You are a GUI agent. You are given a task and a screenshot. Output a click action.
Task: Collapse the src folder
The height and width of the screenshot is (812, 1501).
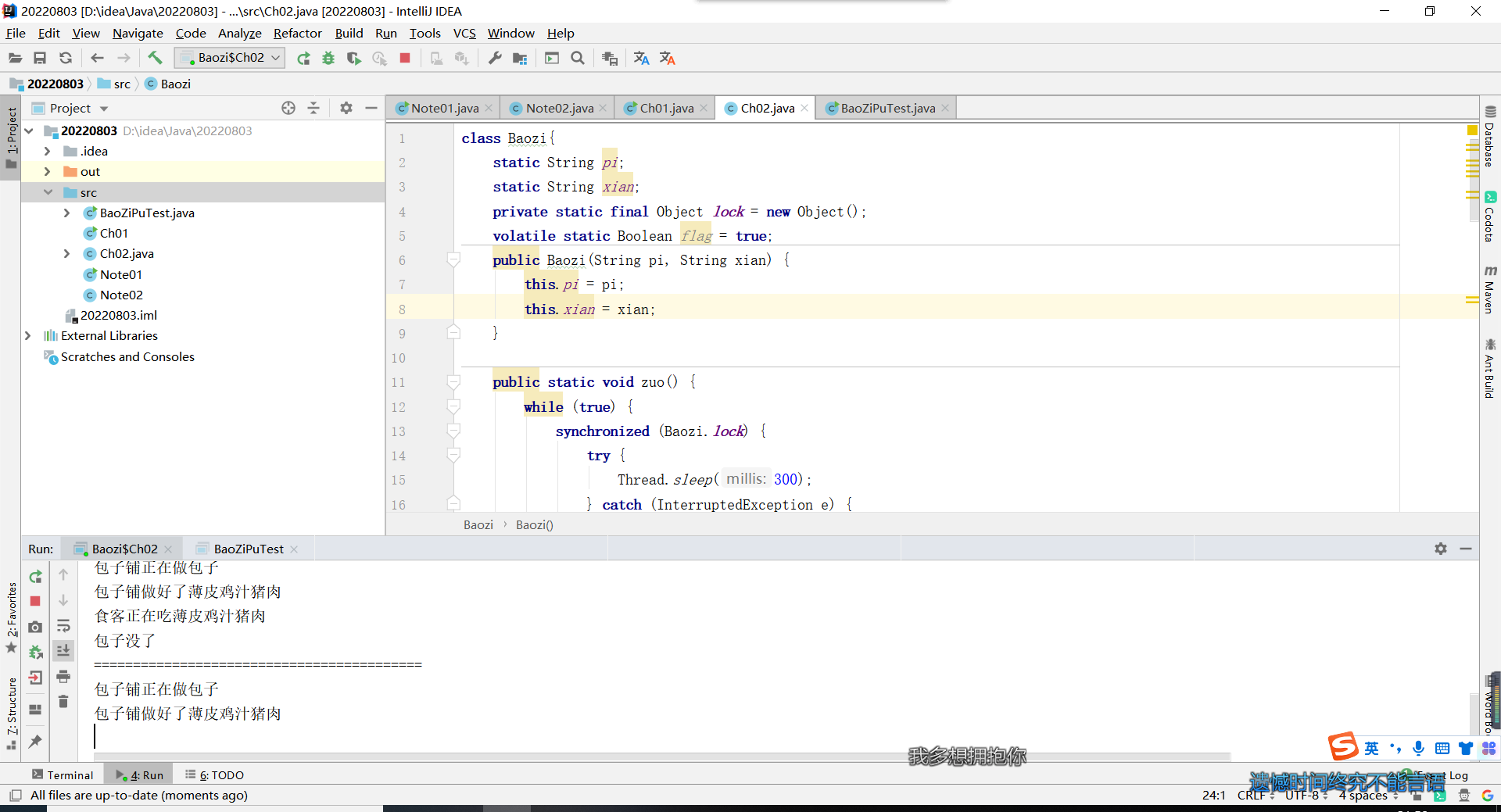tap(47, 192)
